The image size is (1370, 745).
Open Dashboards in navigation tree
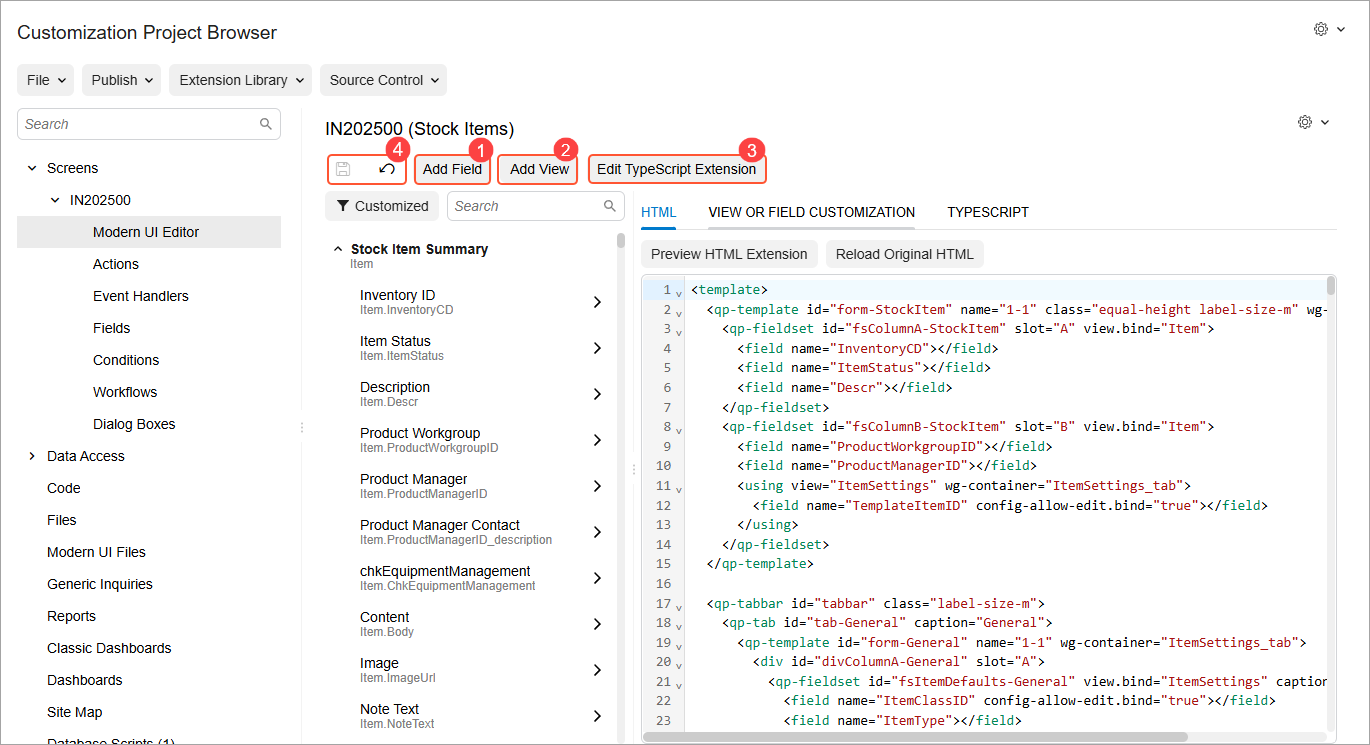85,680
